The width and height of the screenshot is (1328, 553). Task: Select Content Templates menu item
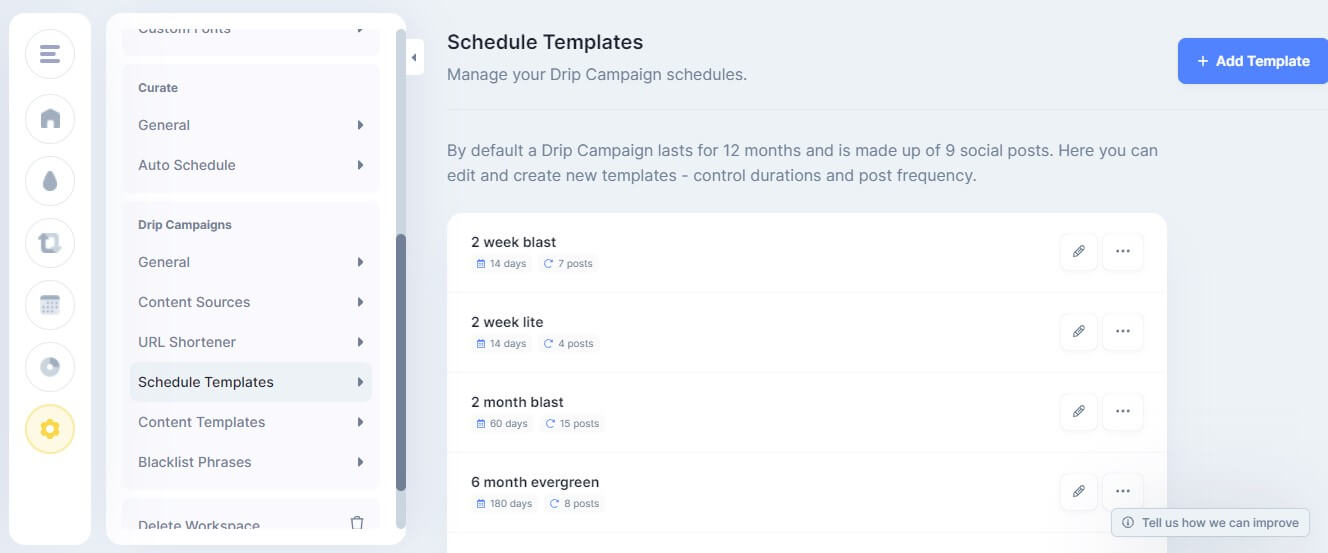point(202,422)
